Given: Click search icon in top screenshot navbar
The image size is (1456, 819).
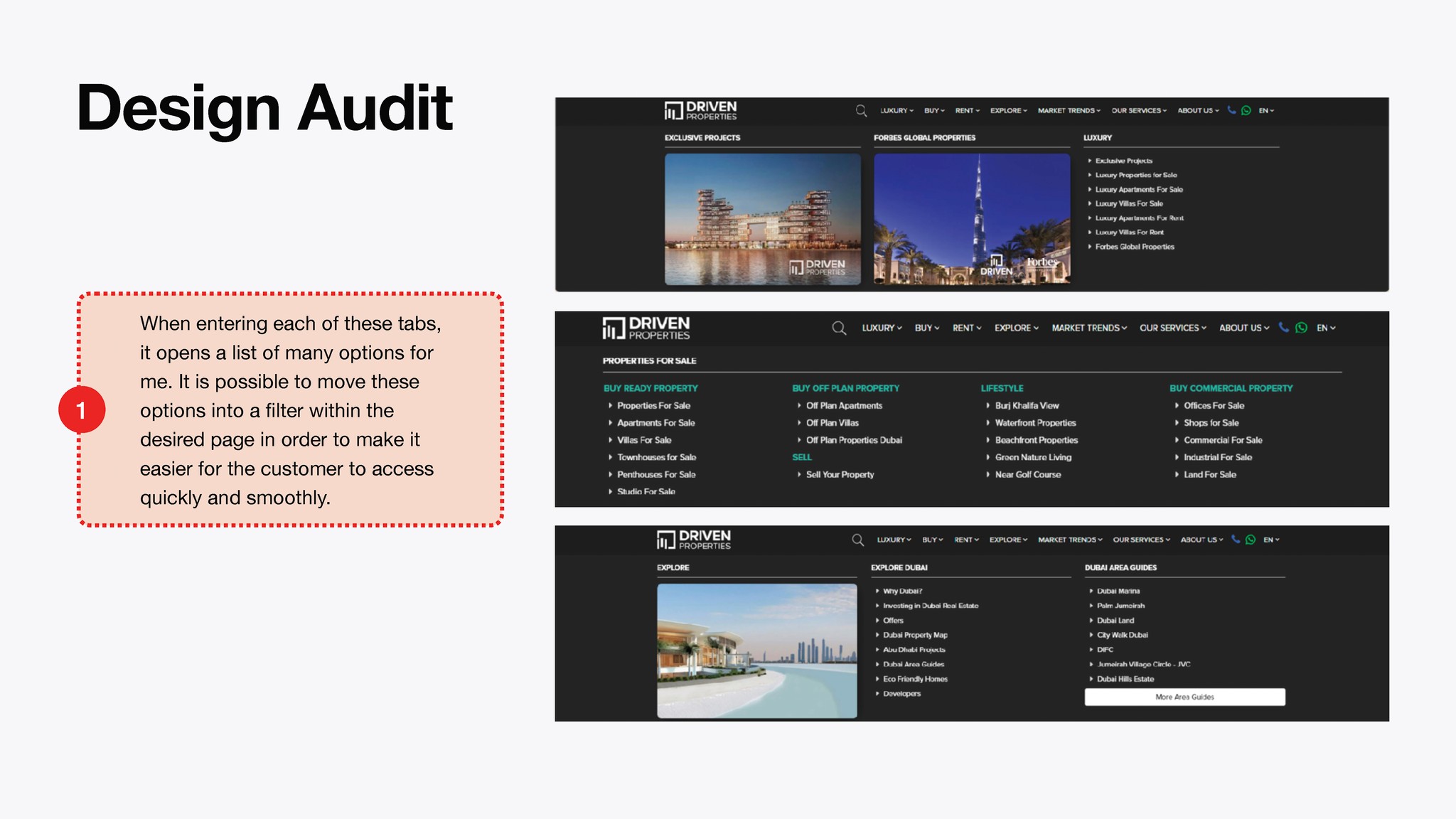Looking at the screenshot, I should tap(861, 111).
